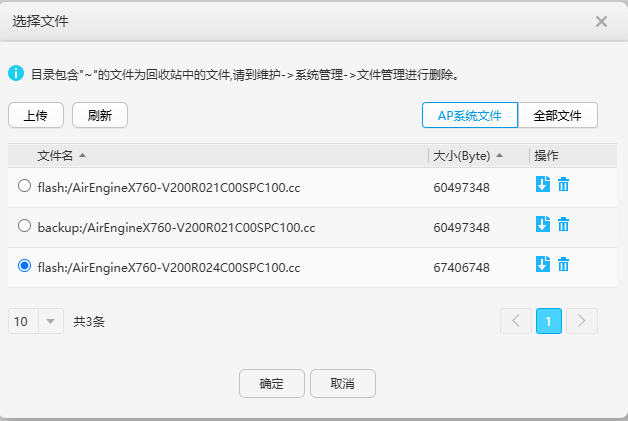Image resolution: width=628 pixels, height=421 pixels.
Task: Select flash V200R024C00SPC100.cc radio button
Action: pos(25,266)
